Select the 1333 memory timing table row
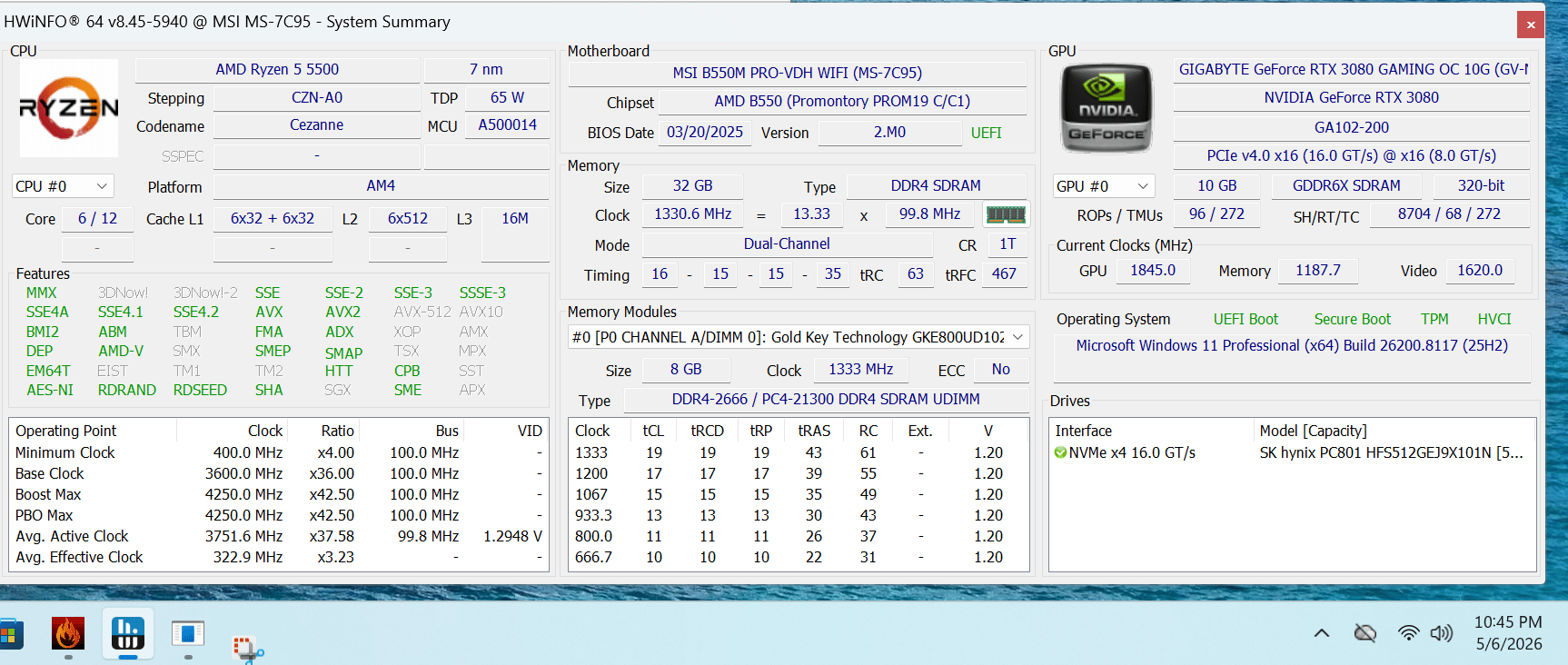Screen dimensions: 1568x665 [798, 452]
